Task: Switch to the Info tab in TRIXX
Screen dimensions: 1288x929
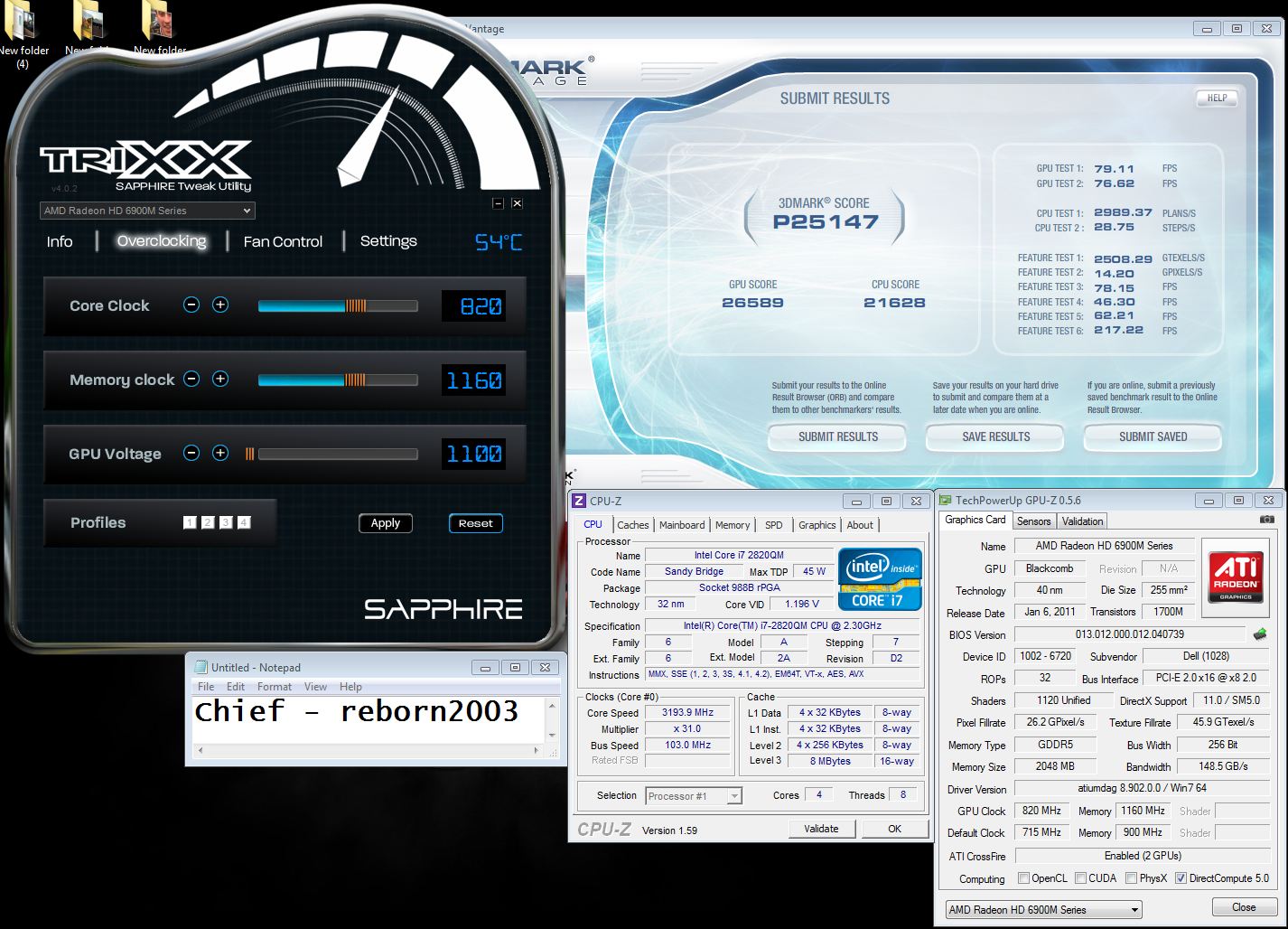Action: pos(60,241)
